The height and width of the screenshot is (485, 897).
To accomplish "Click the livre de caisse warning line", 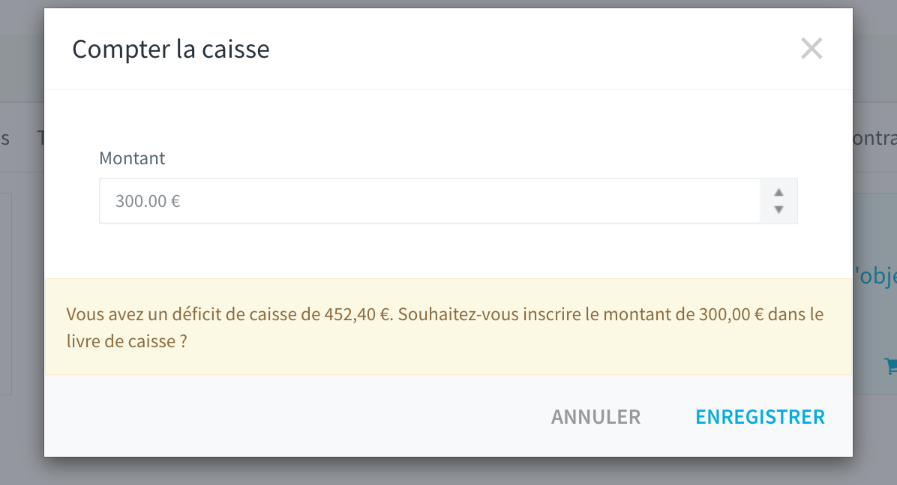I will (126, 341).
